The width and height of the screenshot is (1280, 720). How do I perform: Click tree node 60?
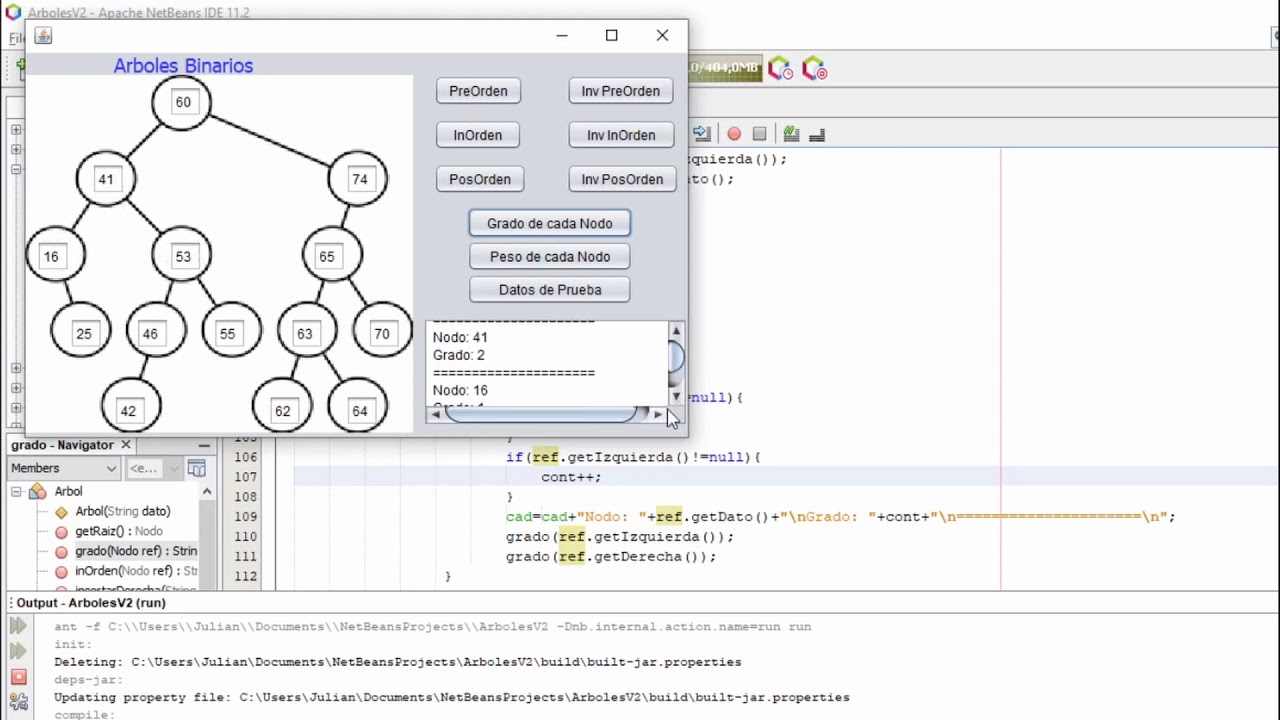[x=182, y=102]
